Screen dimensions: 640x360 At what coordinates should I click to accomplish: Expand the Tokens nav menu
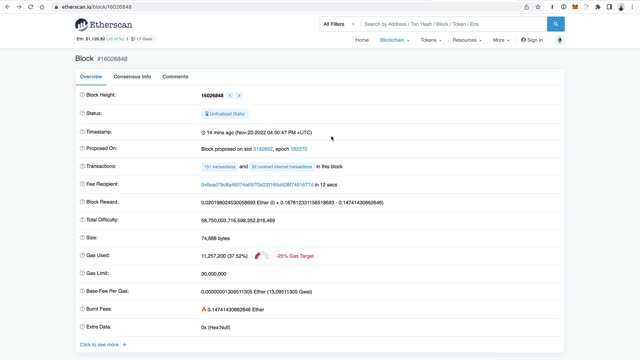[431, 40]
